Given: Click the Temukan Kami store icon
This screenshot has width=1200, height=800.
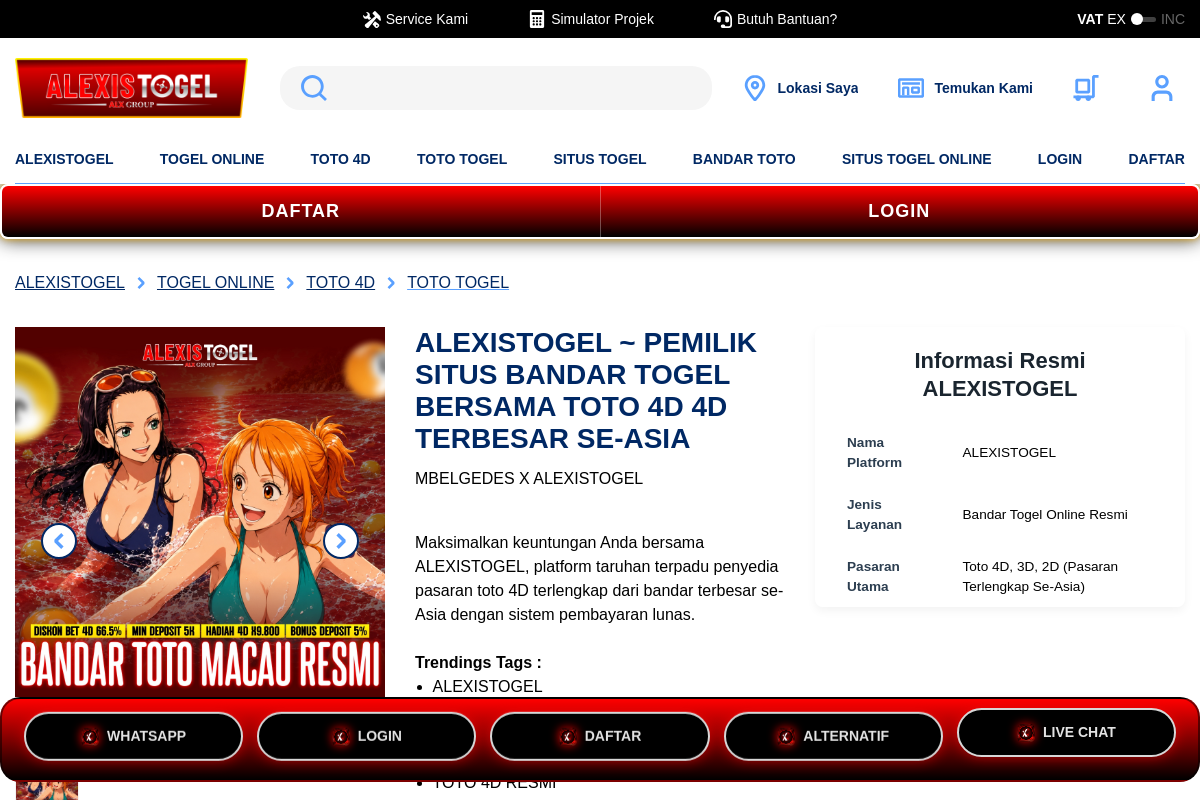Looking at the screenshot, I should (x=911, y=88).
